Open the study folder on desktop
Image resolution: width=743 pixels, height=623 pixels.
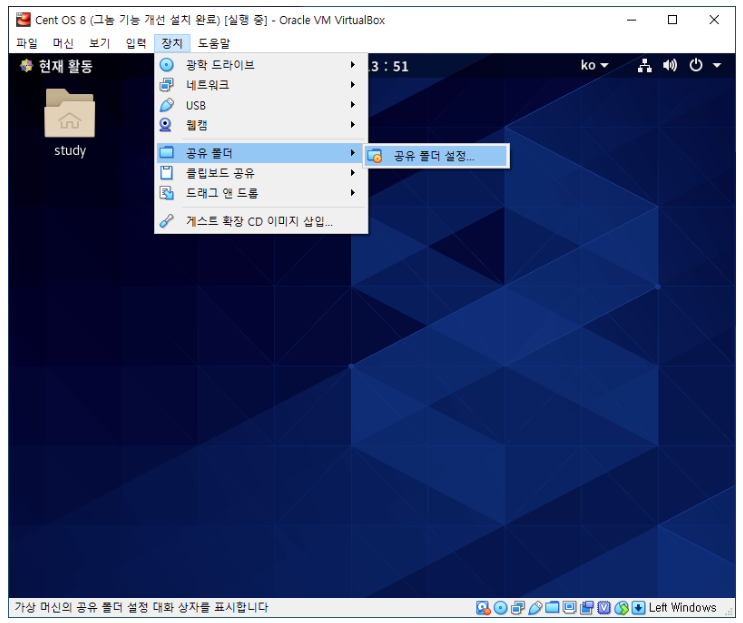pos(70,123)
